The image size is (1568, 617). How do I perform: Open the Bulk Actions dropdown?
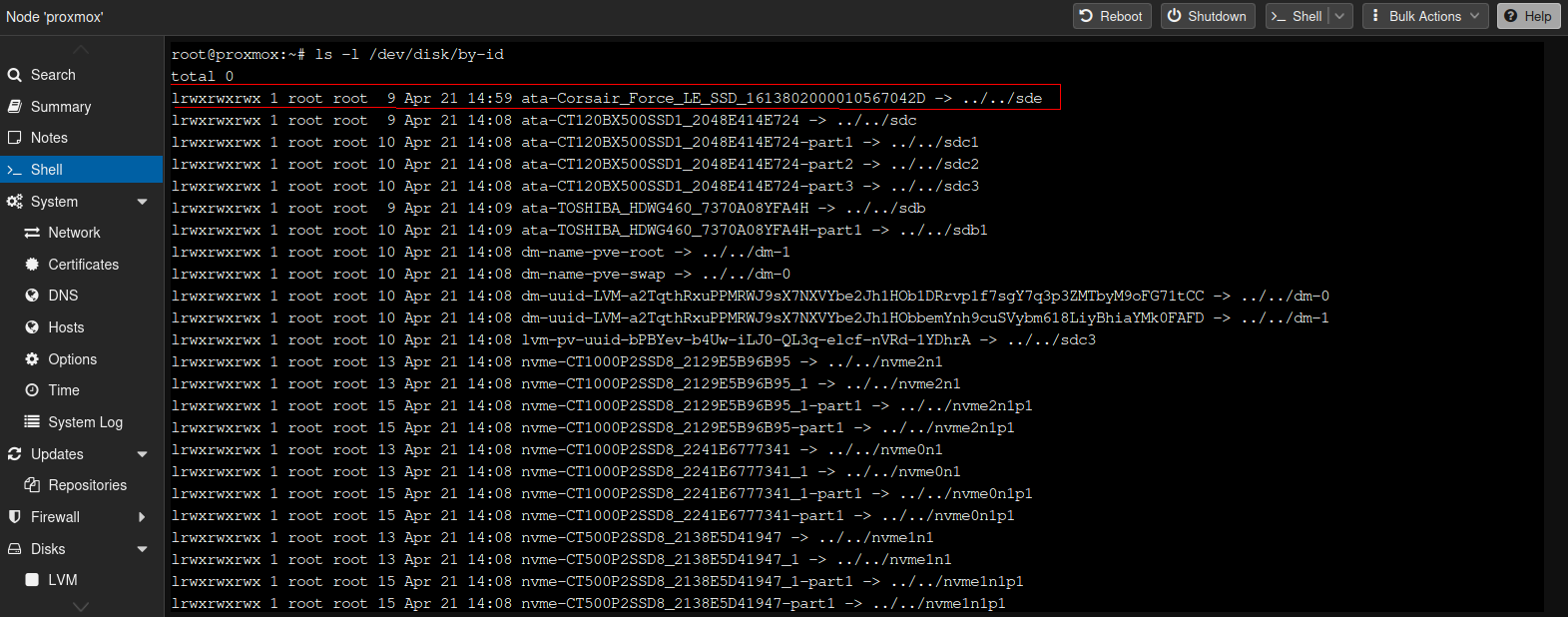click(1425, 16)
